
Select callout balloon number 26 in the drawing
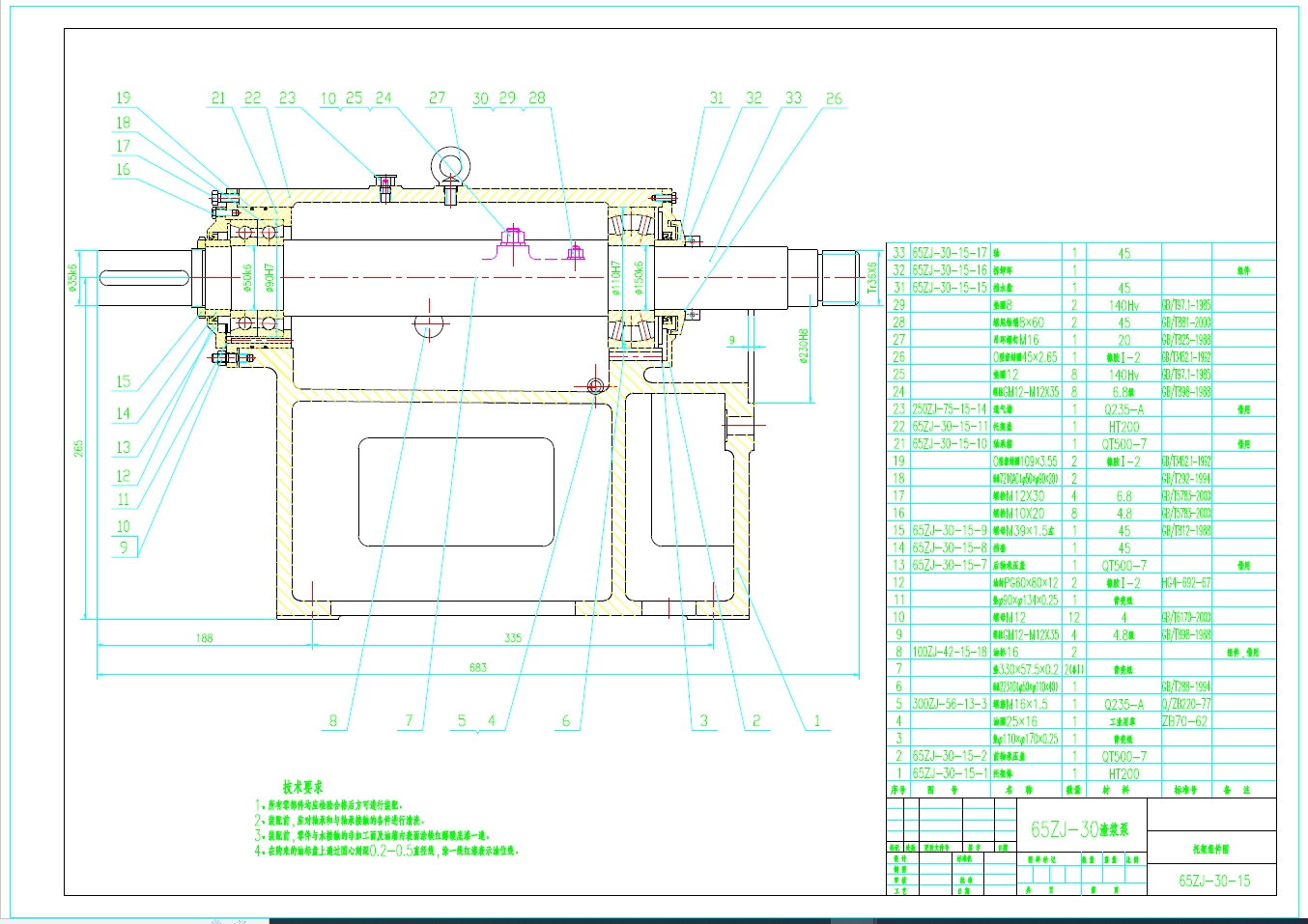(834, 98)
